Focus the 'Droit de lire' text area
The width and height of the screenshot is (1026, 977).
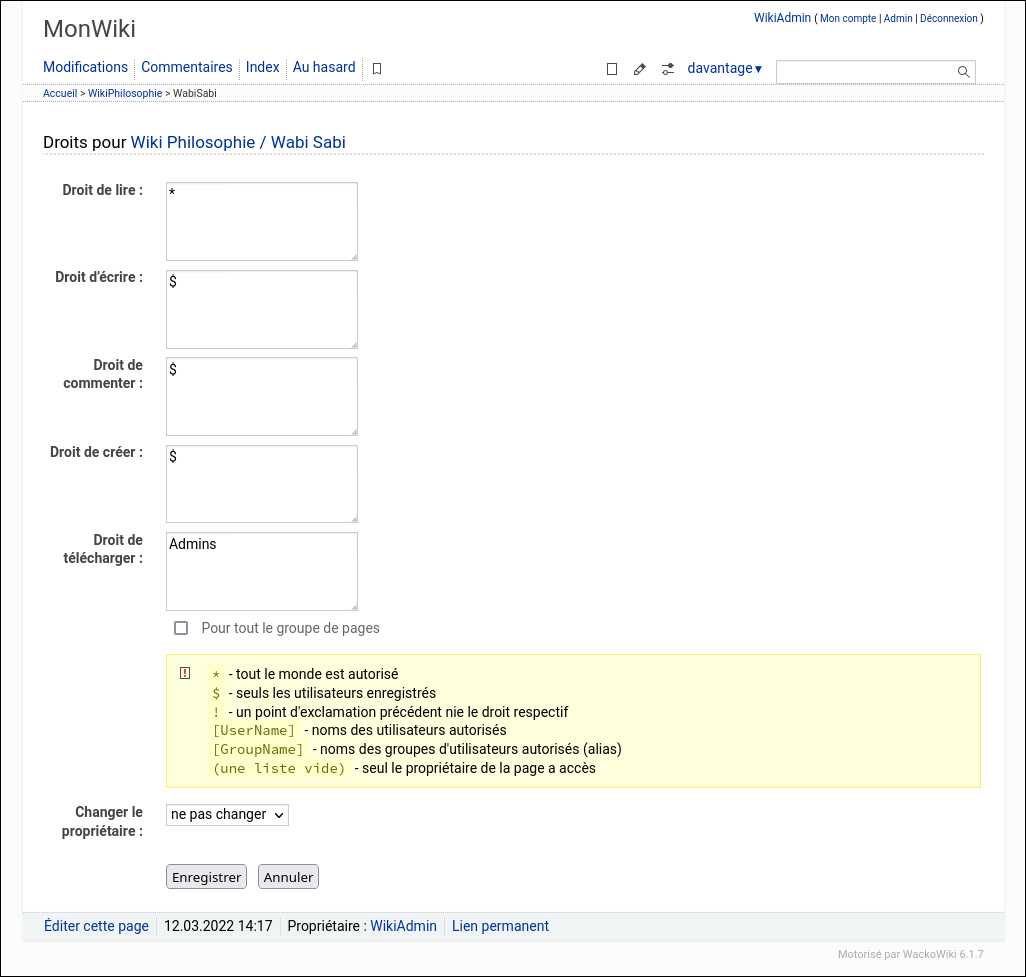click(x=261, y=221)
